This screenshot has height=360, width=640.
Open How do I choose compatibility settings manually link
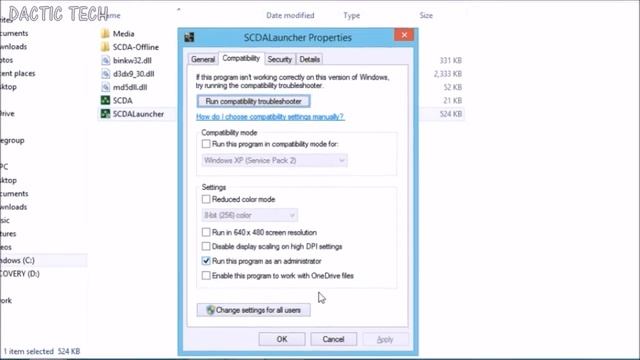270,117
